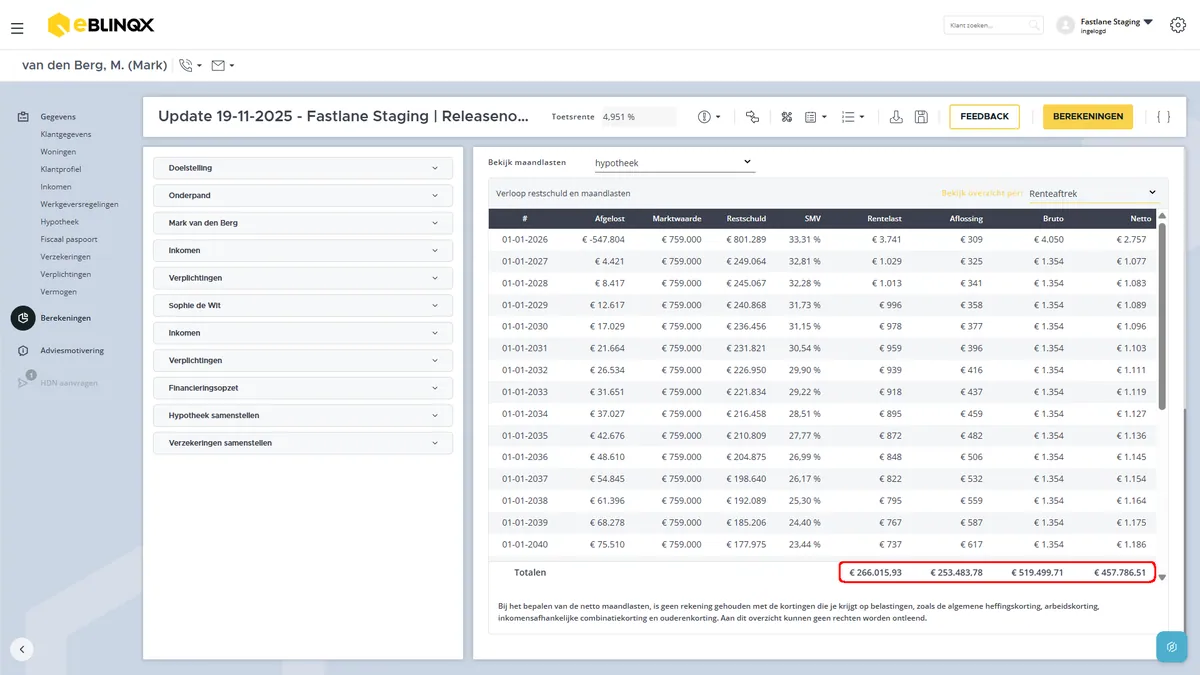This screenshot has height=675, width=1200.
Task: Expand the Verzekeringen samenstellen section
Action: click(x=303, y=443)
